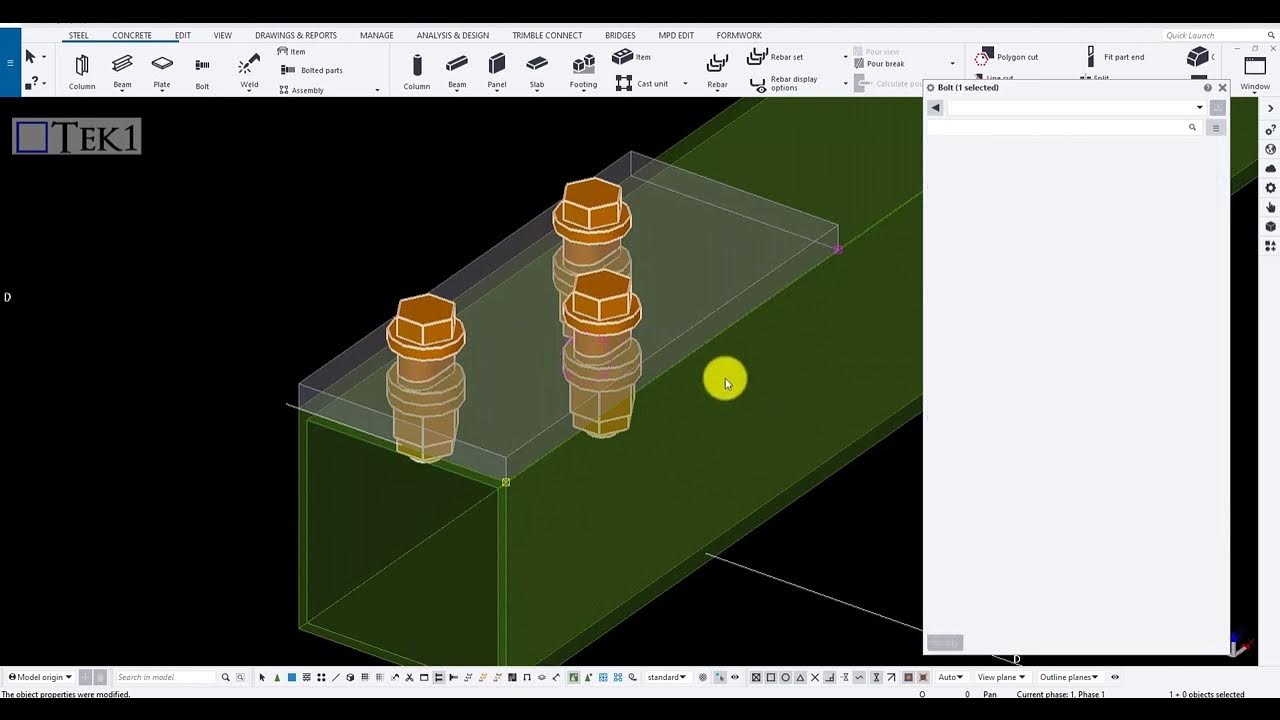Viewport: 1280px width, 720px height.
Task: Open the Model origin dropdown
Action: tap(40, 677)
